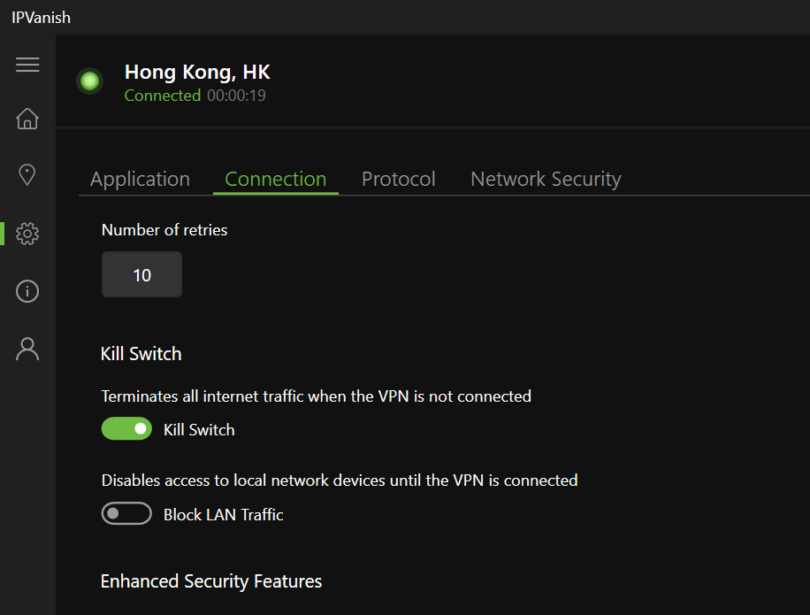The width and height of the screenshot is (810, 615).
Task: Select the Home icon in the sidebar
Action: [x=27, y=118]
